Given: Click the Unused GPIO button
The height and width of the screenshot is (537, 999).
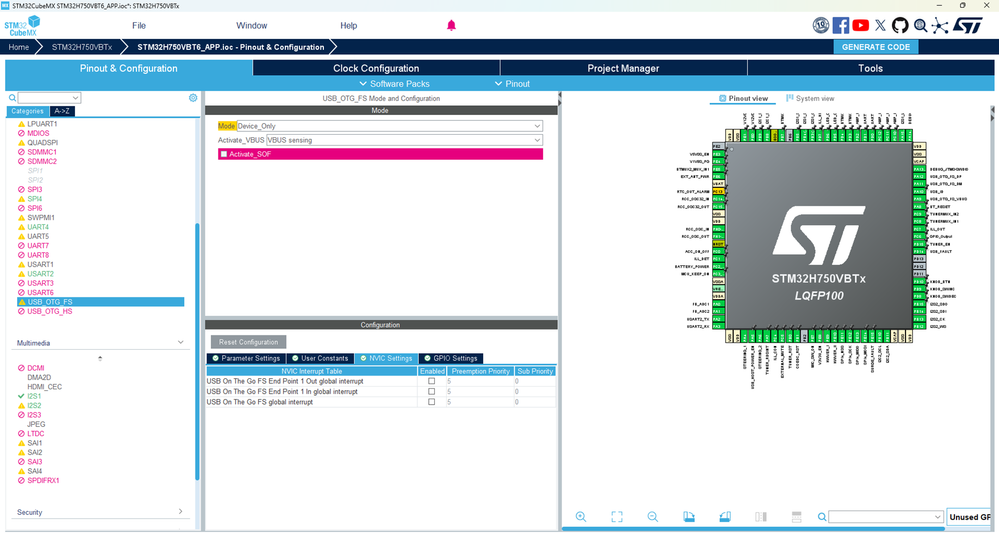Looking at the screenshot, I should [x=970, y=517].
